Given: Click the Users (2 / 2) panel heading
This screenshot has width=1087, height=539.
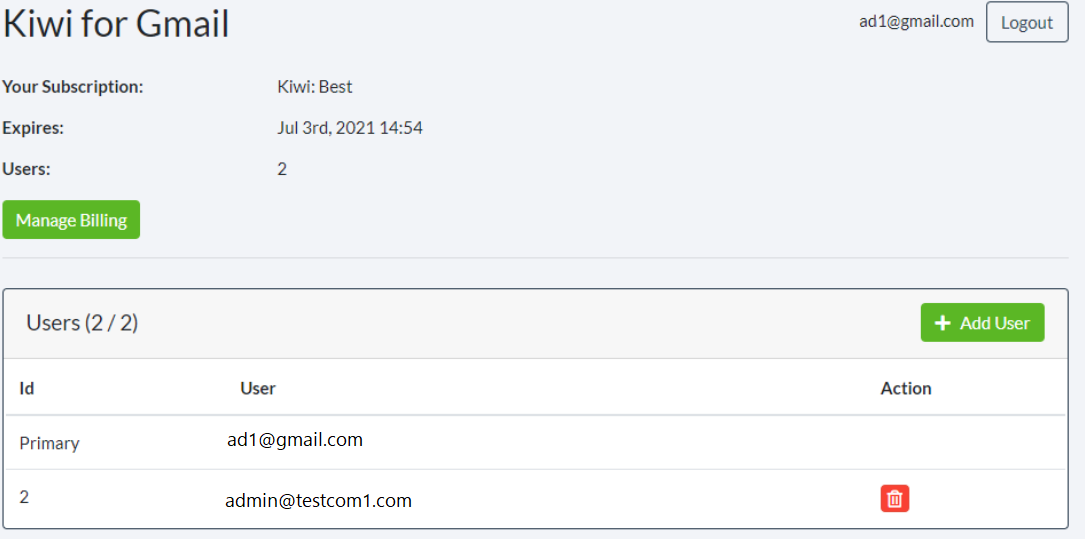Looking at the screenshot, I should [82, 323].
